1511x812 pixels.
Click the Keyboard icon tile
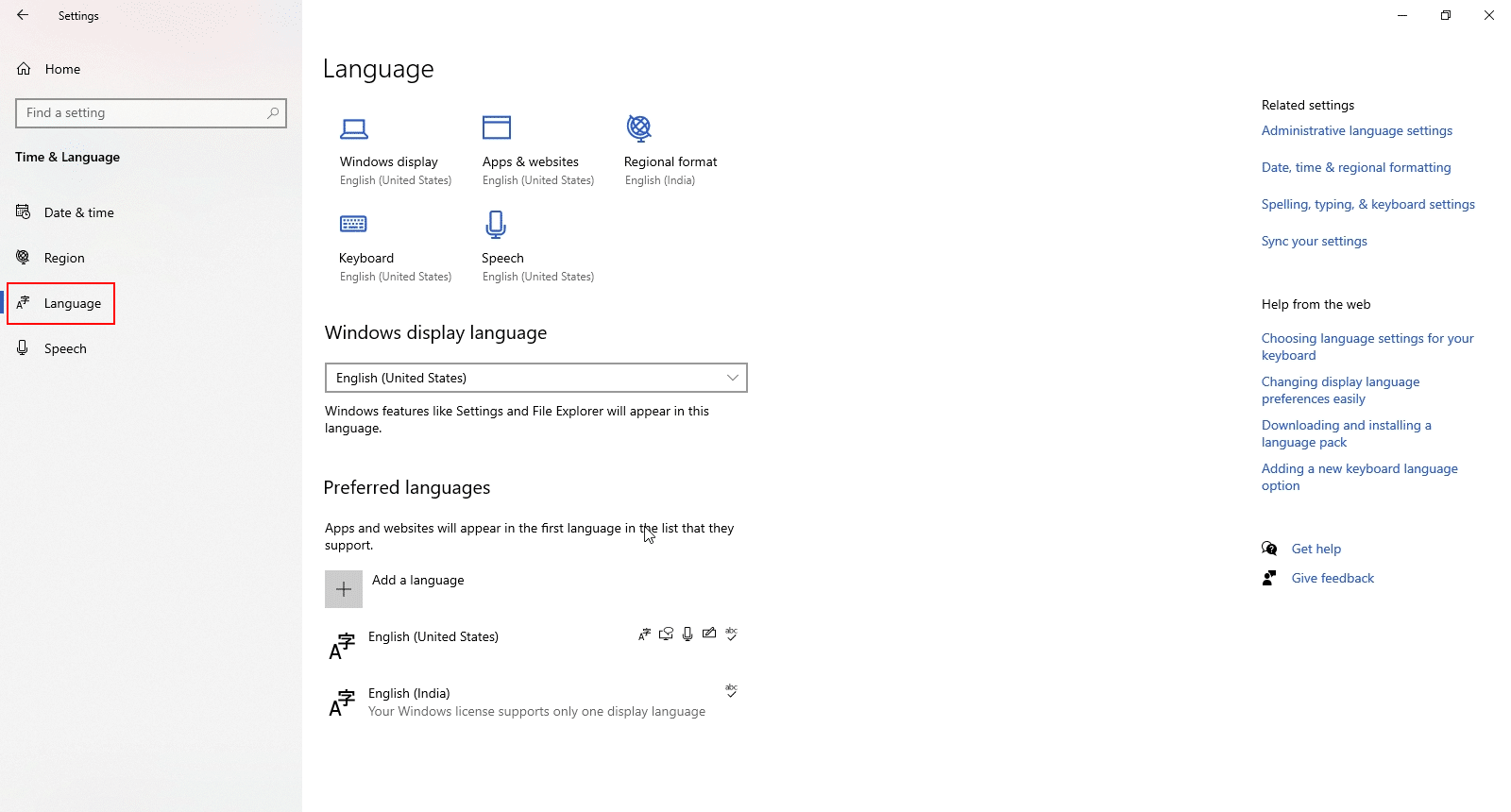click(353, 224)
